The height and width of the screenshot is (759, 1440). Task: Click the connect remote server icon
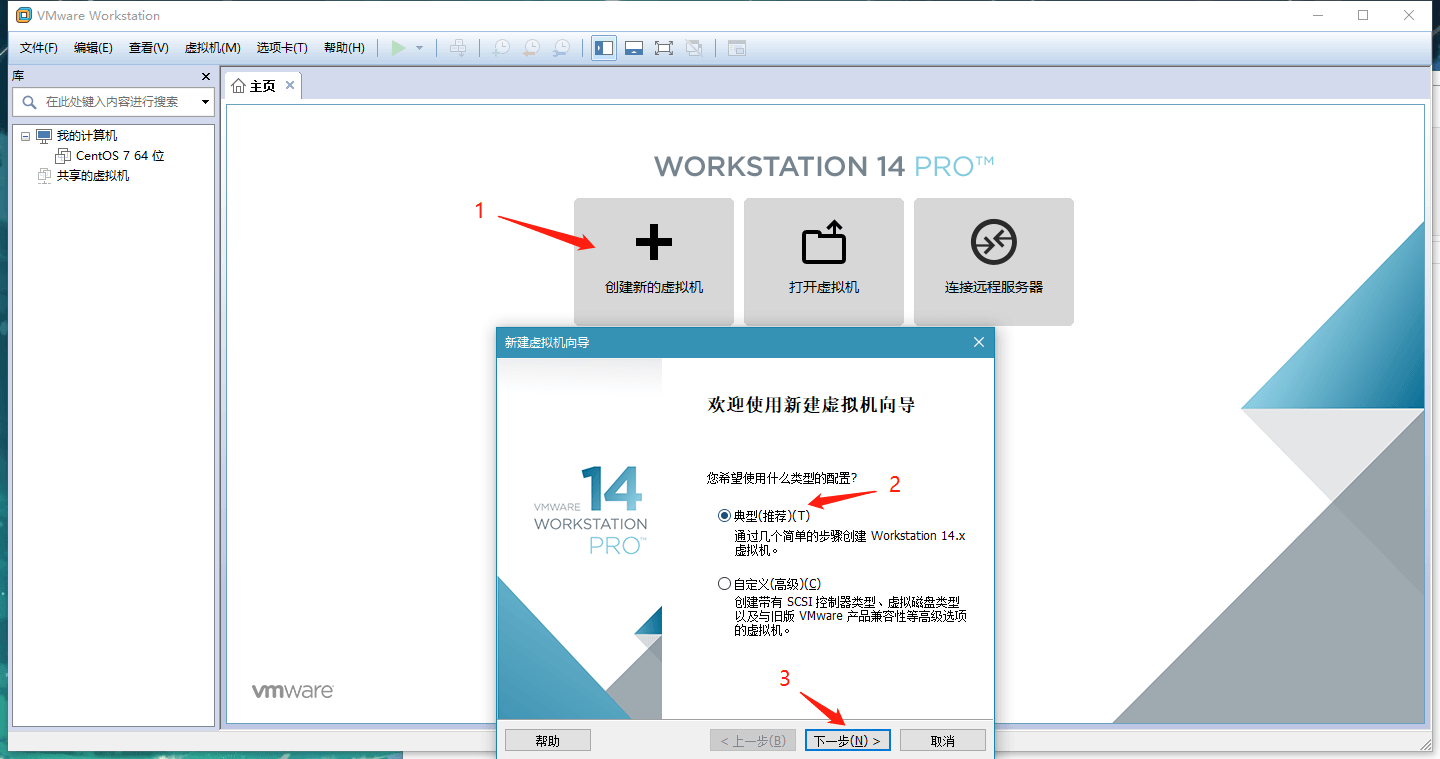coord(994,242)
